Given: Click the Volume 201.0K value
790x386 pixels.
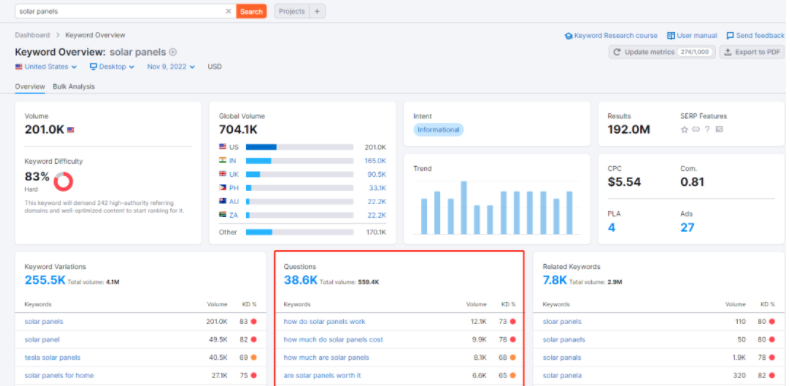Looking at the screenshot, I should pos(44,130).
